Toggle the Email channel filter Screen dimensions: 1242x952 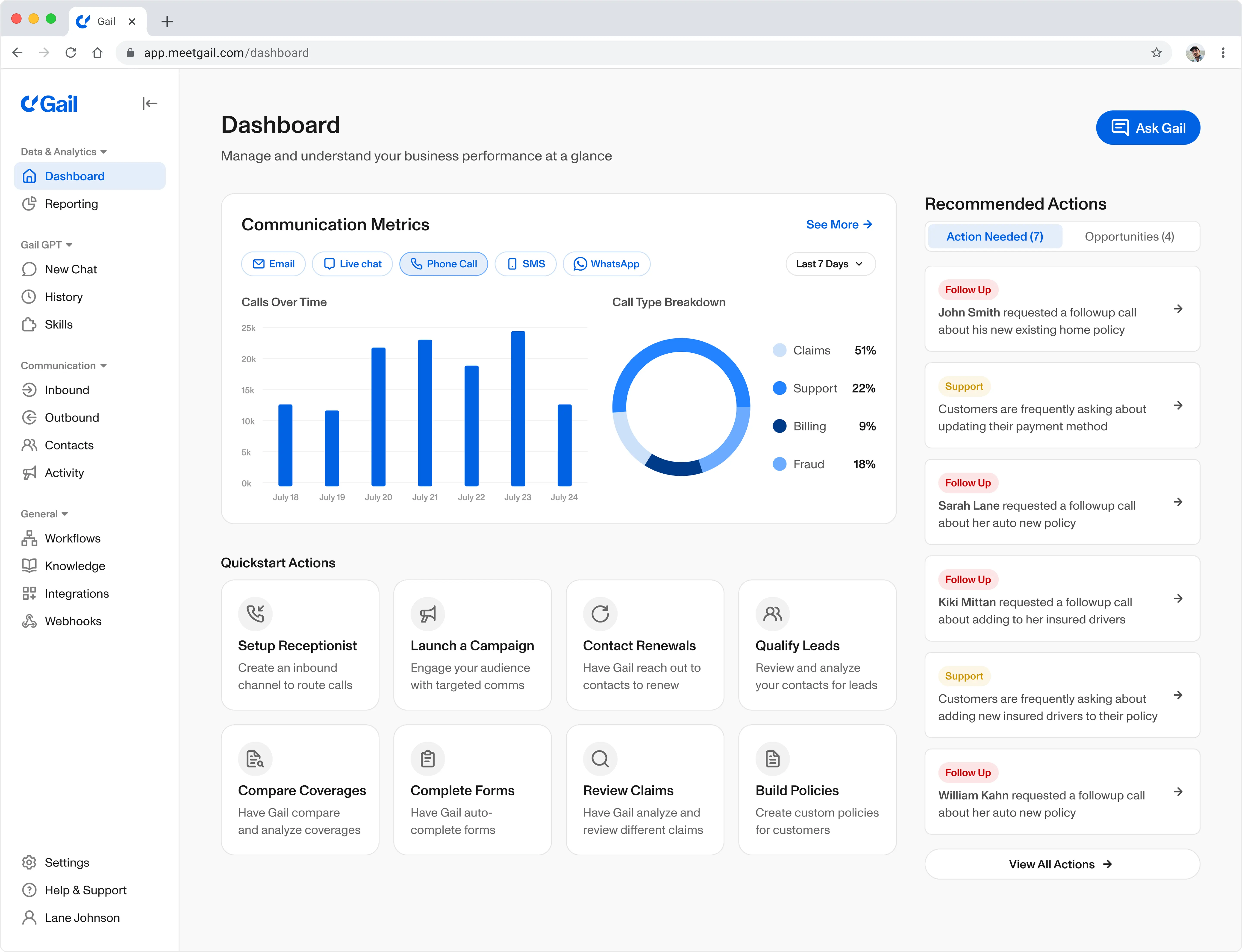273,264
